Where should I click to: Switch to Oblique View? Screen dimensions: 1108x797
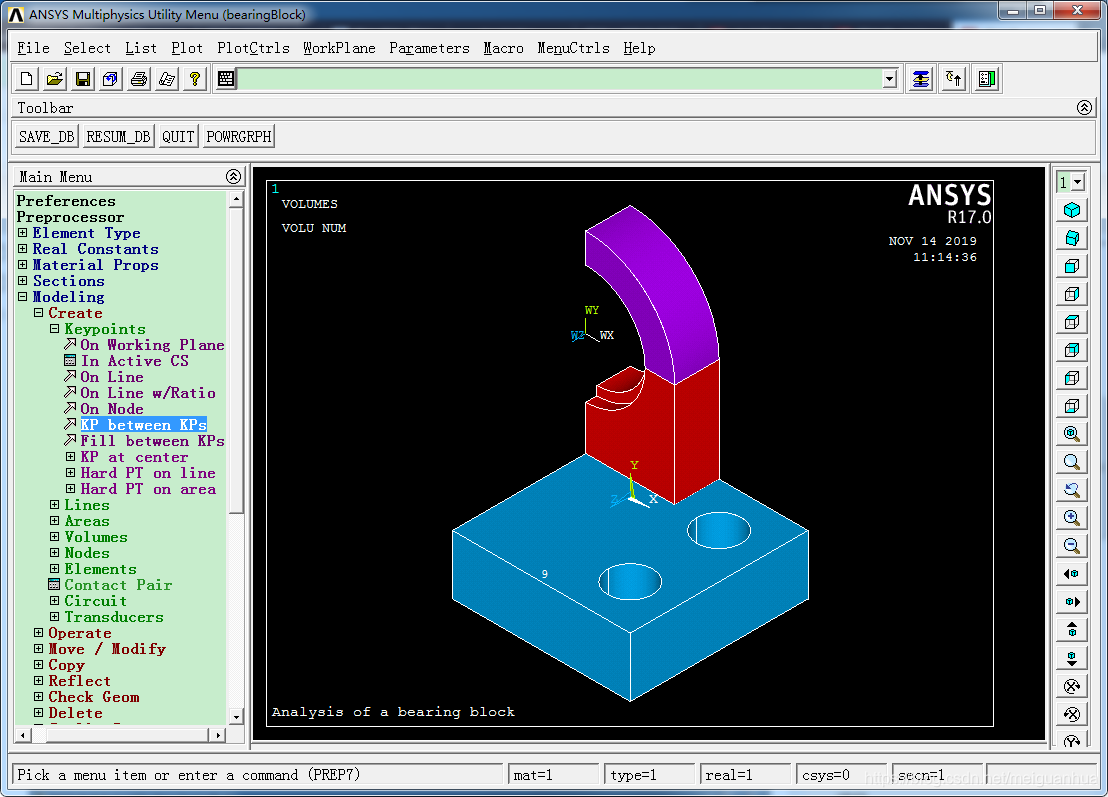[x=1072, y=238]
